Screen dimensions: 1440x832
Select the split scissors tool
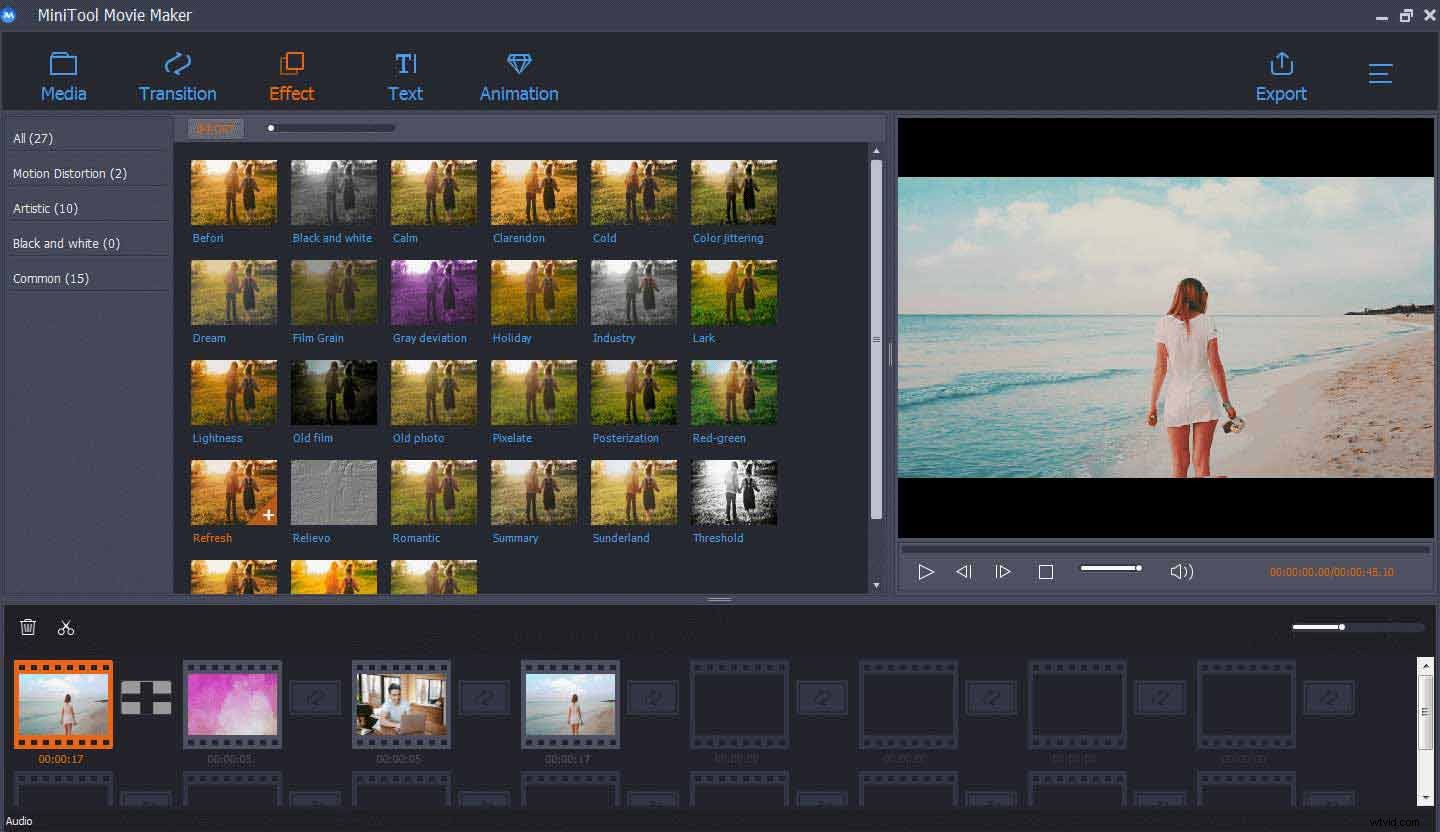click(66, 627)
